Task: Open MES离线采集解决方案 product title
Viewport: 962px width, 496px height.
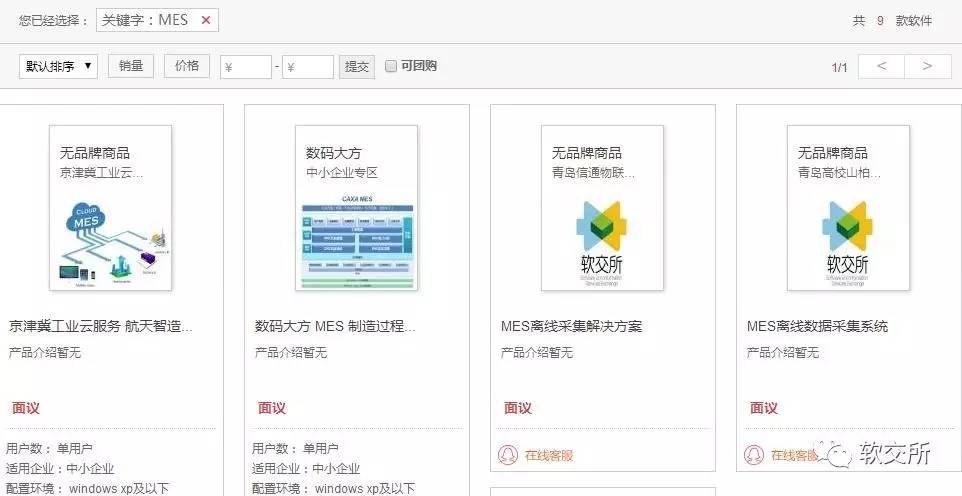Action: click(x=571, y=326)
